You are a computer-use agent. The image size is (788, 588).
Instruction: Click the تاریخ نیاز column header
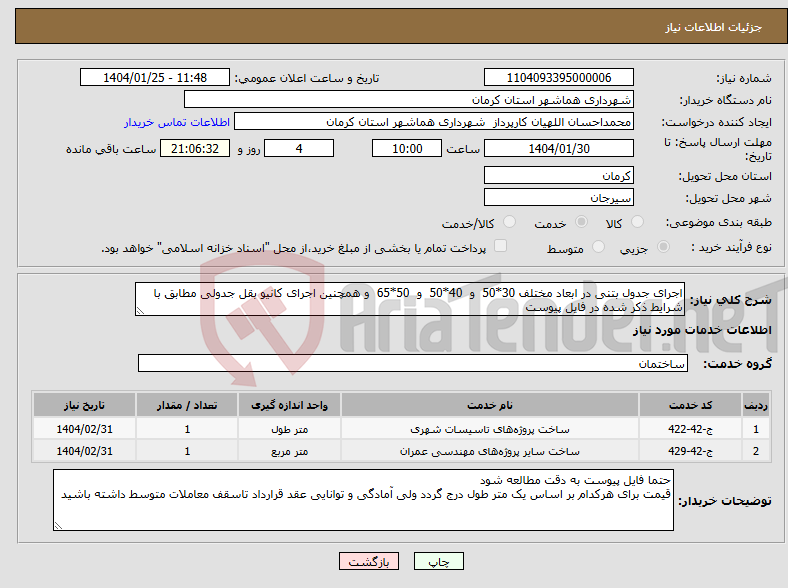(x=84, y=405)
